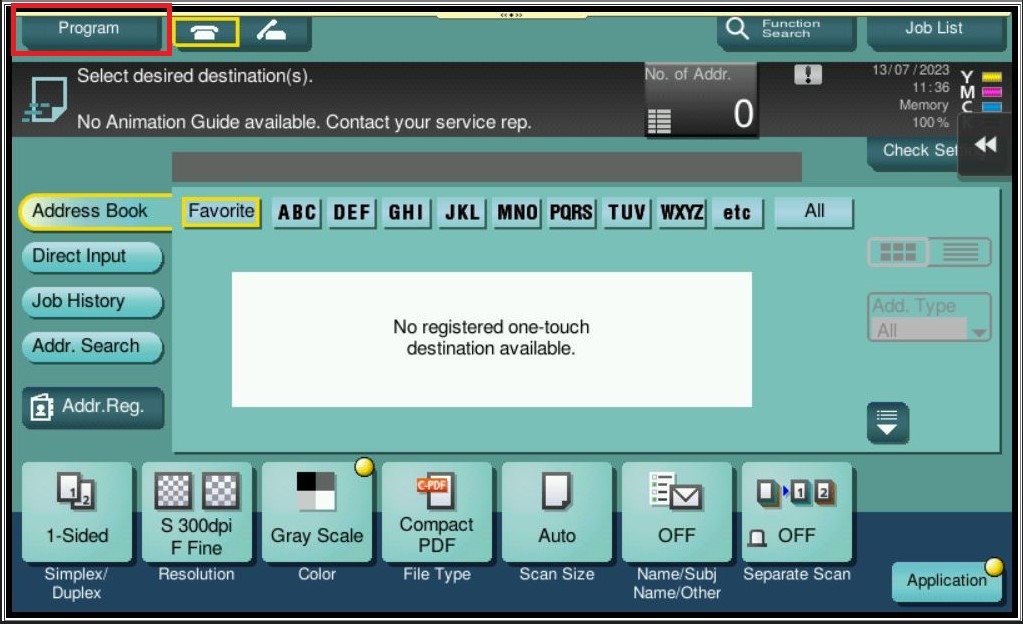Tap the warning exclamation icon
The image size is (1023, 624).
click(807, 75)
